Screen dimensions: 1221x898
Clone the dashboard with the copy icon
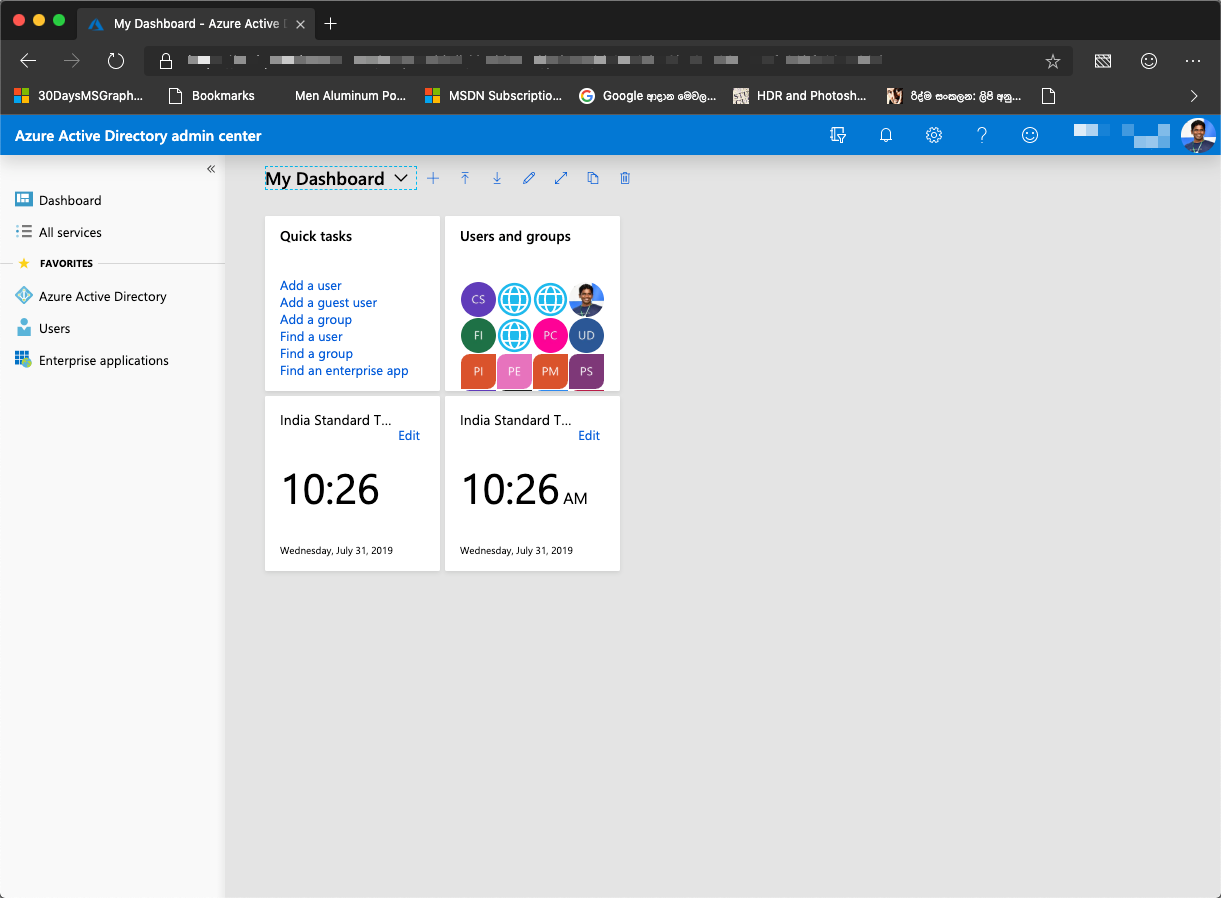(x=593, y=178)
